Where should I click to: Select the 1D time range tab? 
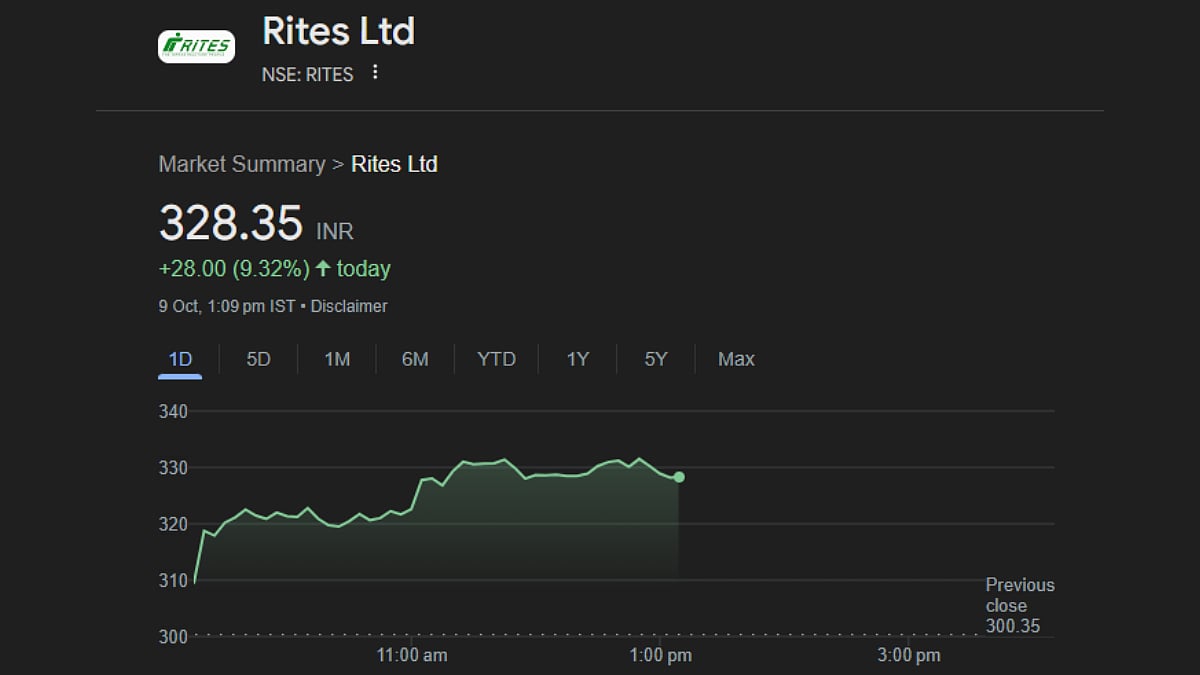(180, 359)
